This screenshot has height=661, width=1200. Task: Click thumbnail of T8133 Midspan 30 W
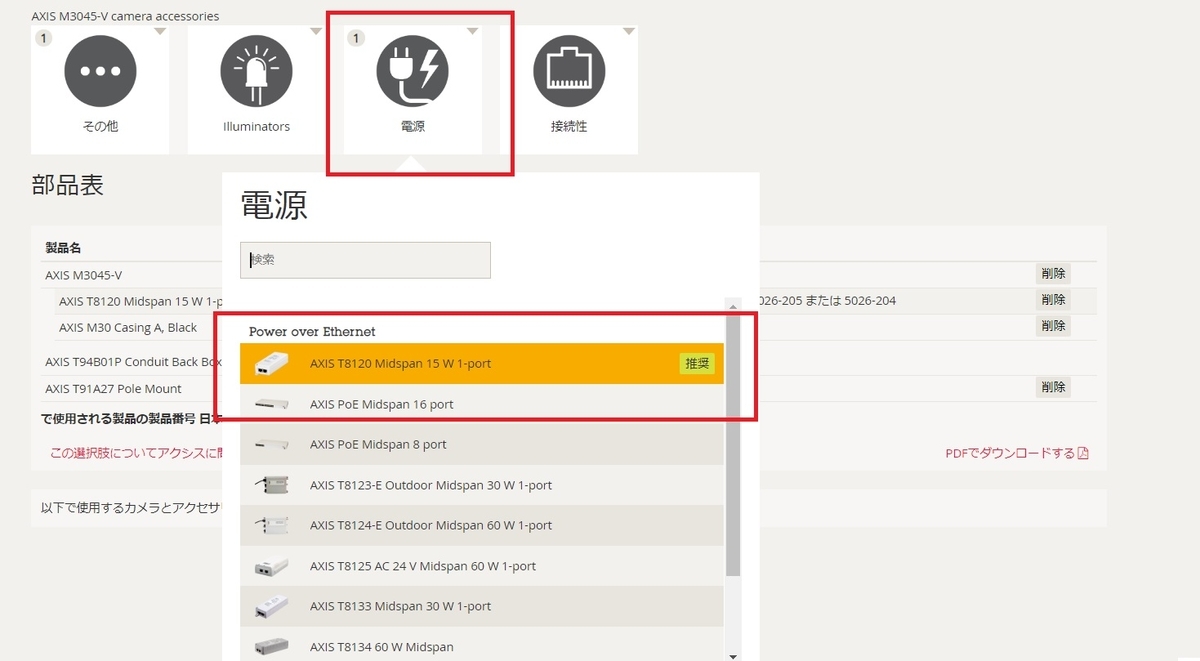272,606
